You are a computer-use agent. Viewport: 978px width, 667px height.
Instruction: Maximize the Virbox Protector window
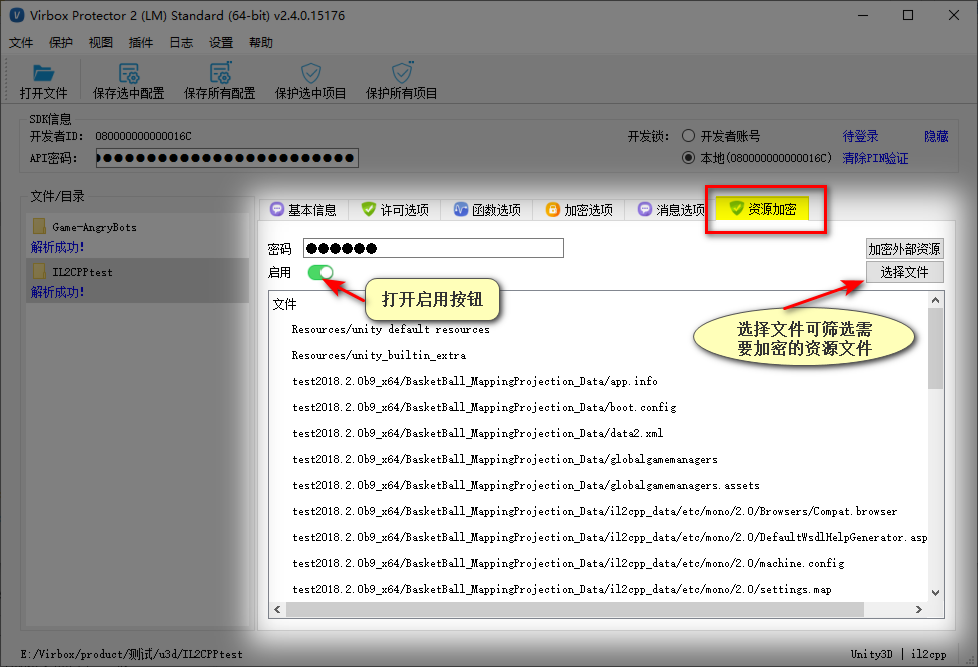[x=908, y=15]
